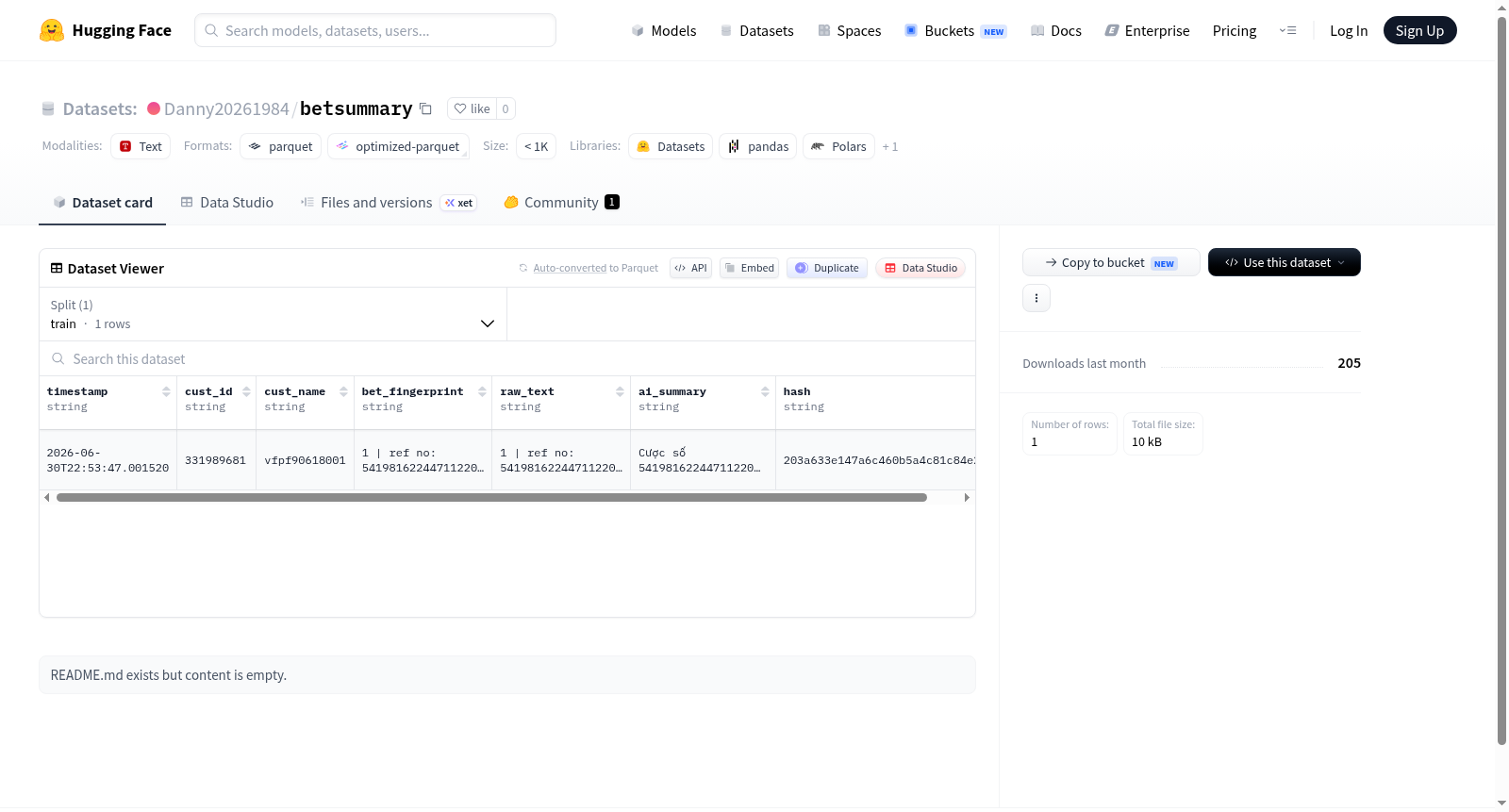Viewport: 1509px width, 812px height.
Task: Click the right arrow of table scrollbar
Action: [x=967, y=497]
